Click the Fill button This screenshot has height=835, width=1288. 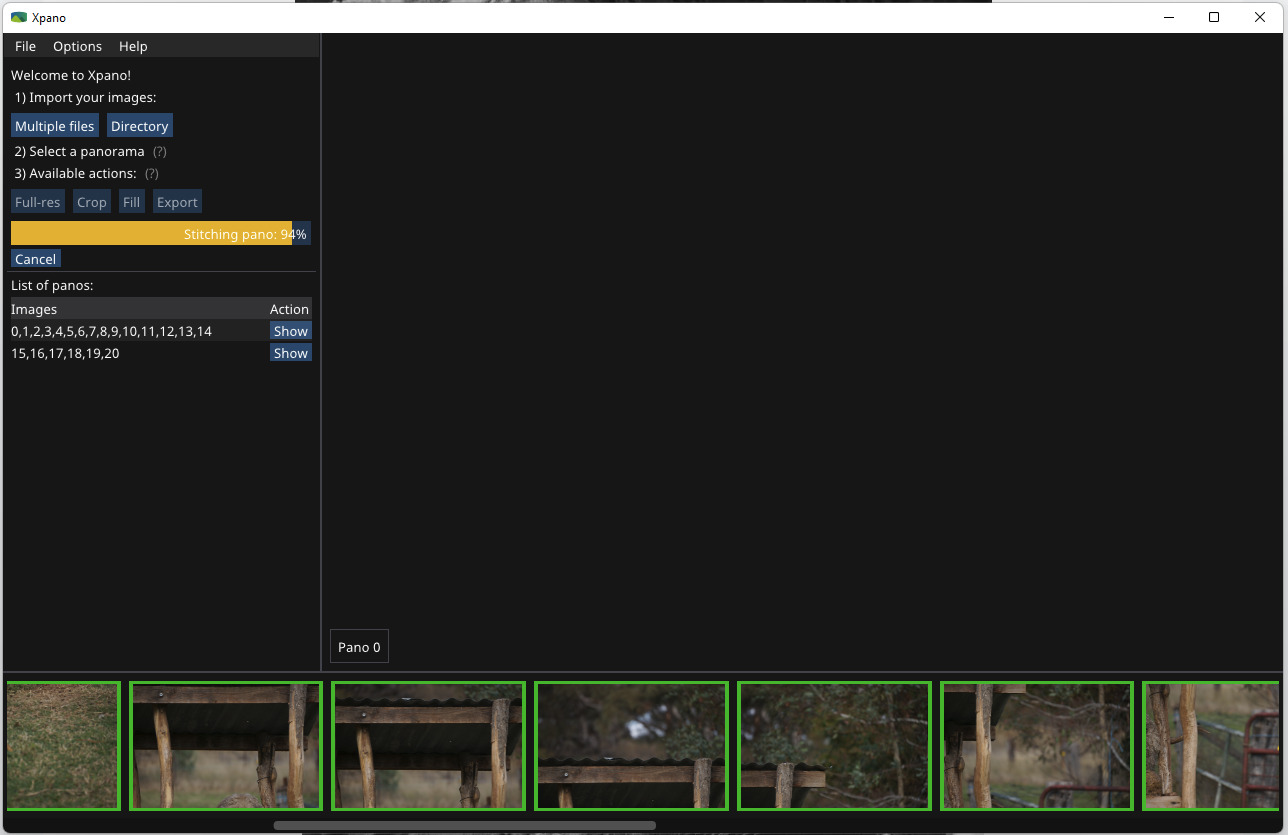point(131,202)
